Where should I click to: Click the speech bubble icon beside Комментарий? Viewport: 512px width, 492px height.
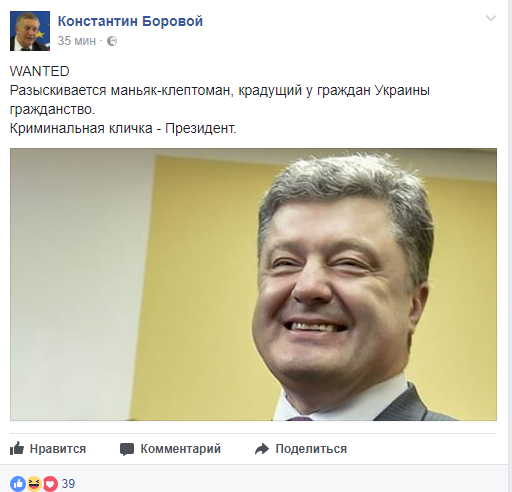pos(127,449)
